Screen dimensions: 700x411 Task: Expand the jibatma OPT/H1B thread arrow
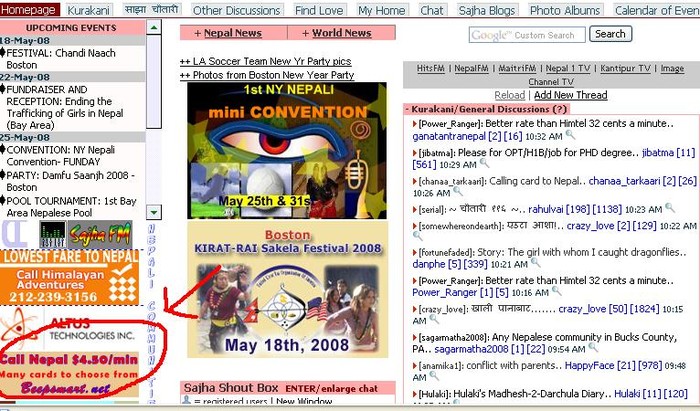point(414,151)
